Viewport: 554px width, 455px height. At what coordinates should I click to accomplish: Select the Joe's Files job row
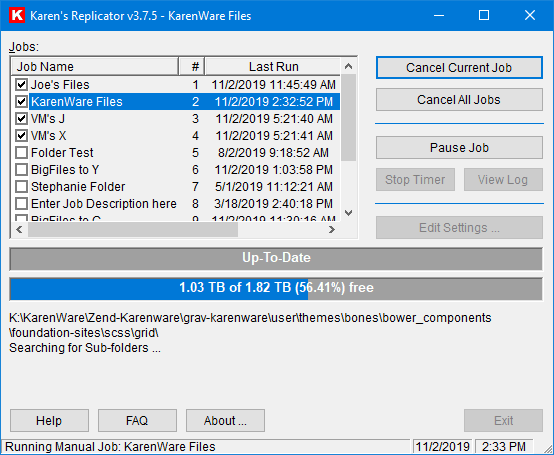tap(176, 85)
